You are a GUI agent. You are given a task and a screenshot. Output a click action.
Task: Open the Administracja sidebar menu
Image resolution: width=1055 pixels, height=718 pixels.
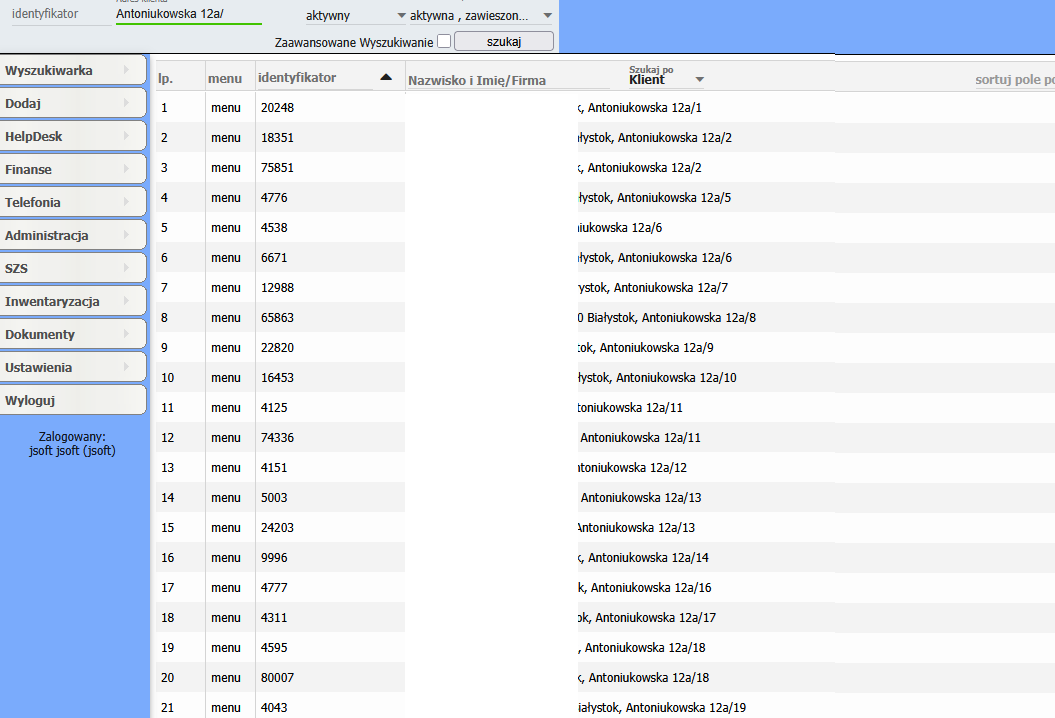pyautogui.click(x=73, y=235)
